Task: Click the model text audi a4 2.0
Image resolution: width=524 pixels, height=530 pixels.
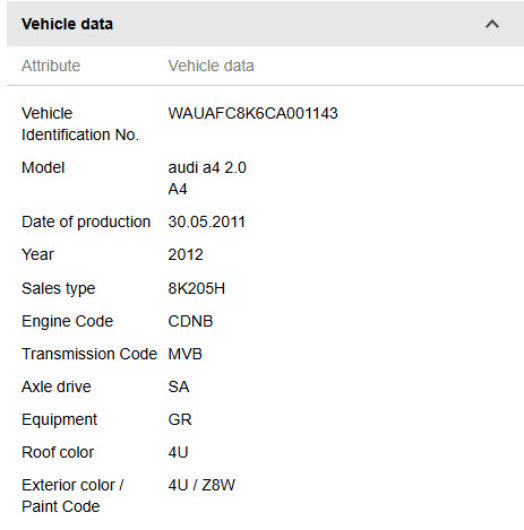Action: click(207, 168)
